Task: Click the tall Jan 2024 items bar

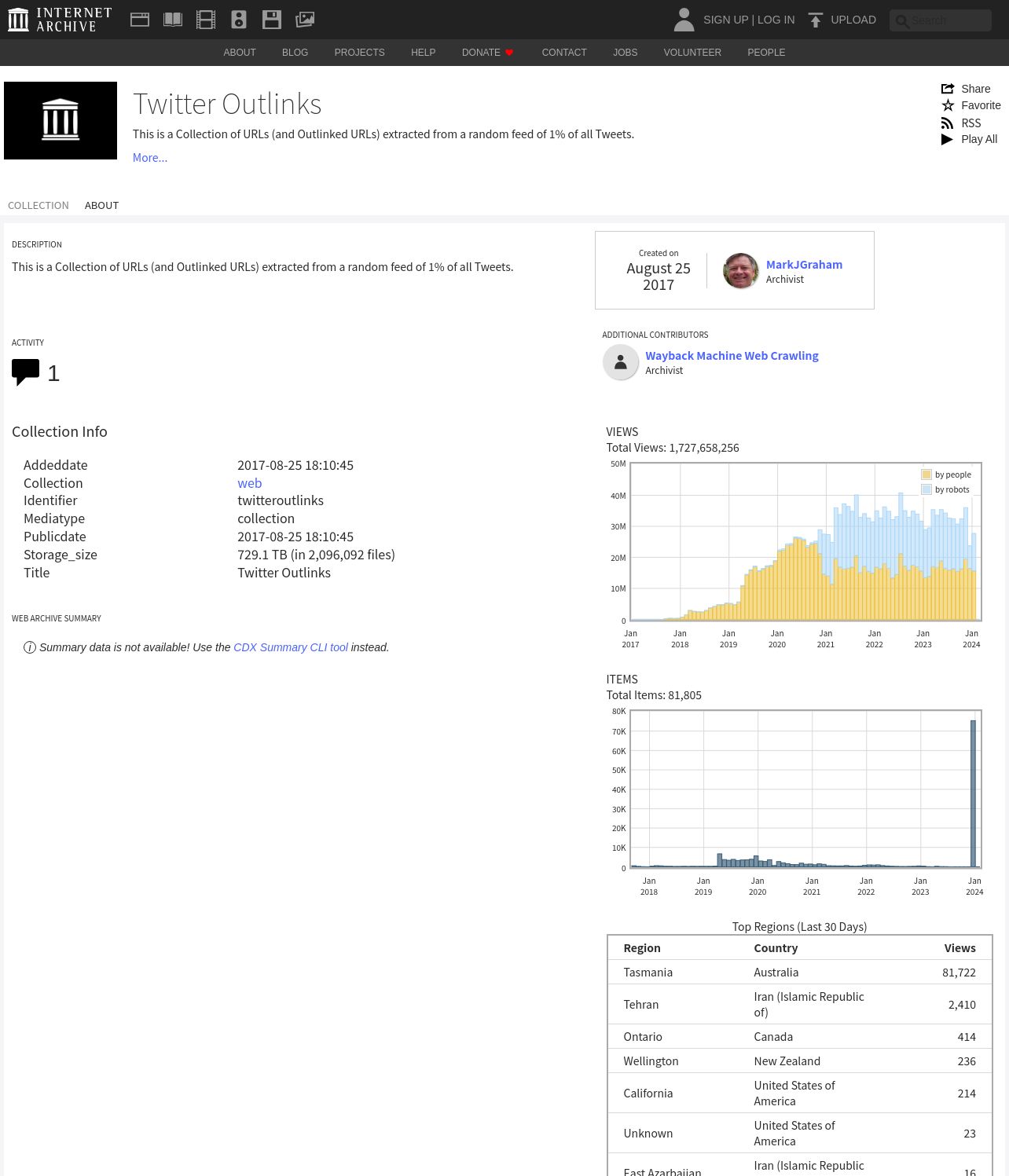Action: pos(973,793)
